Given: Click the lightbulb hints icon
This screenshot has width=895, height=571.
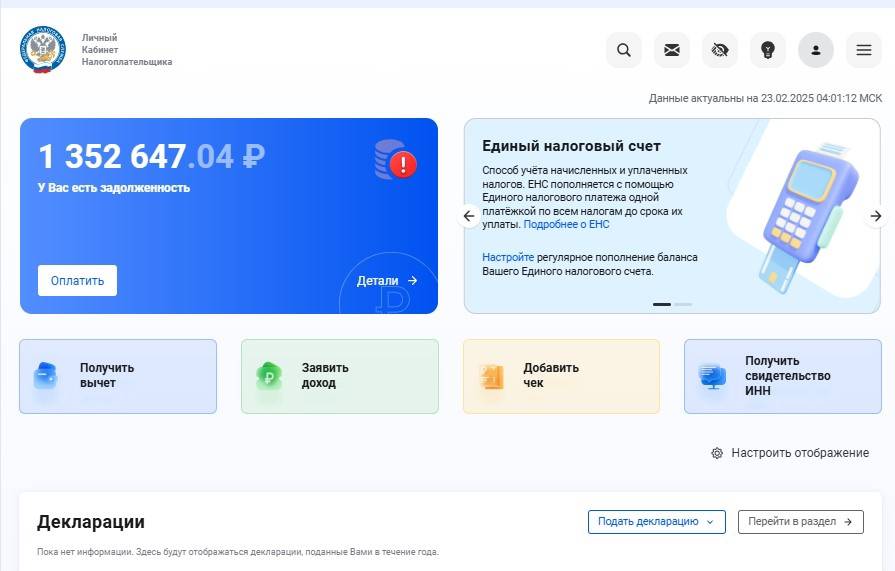Looking at the screenshot, I should 768,50.
